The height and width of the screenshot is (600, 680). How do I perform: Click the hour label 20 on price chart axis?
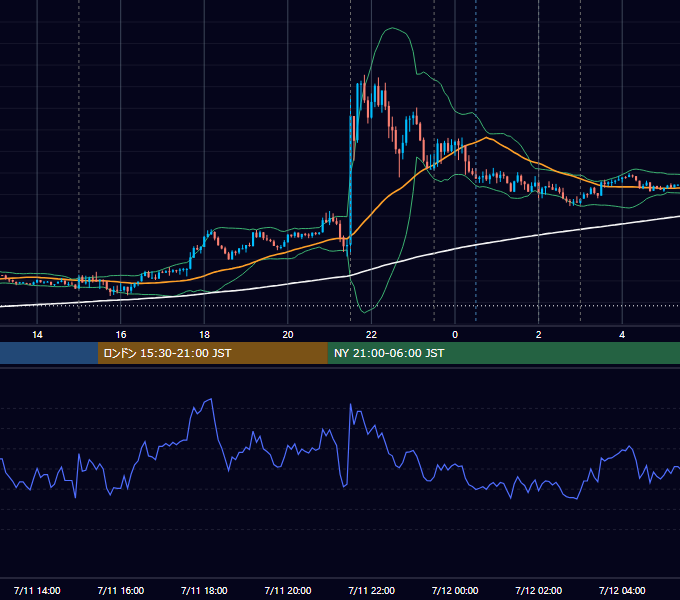point(288,335)
